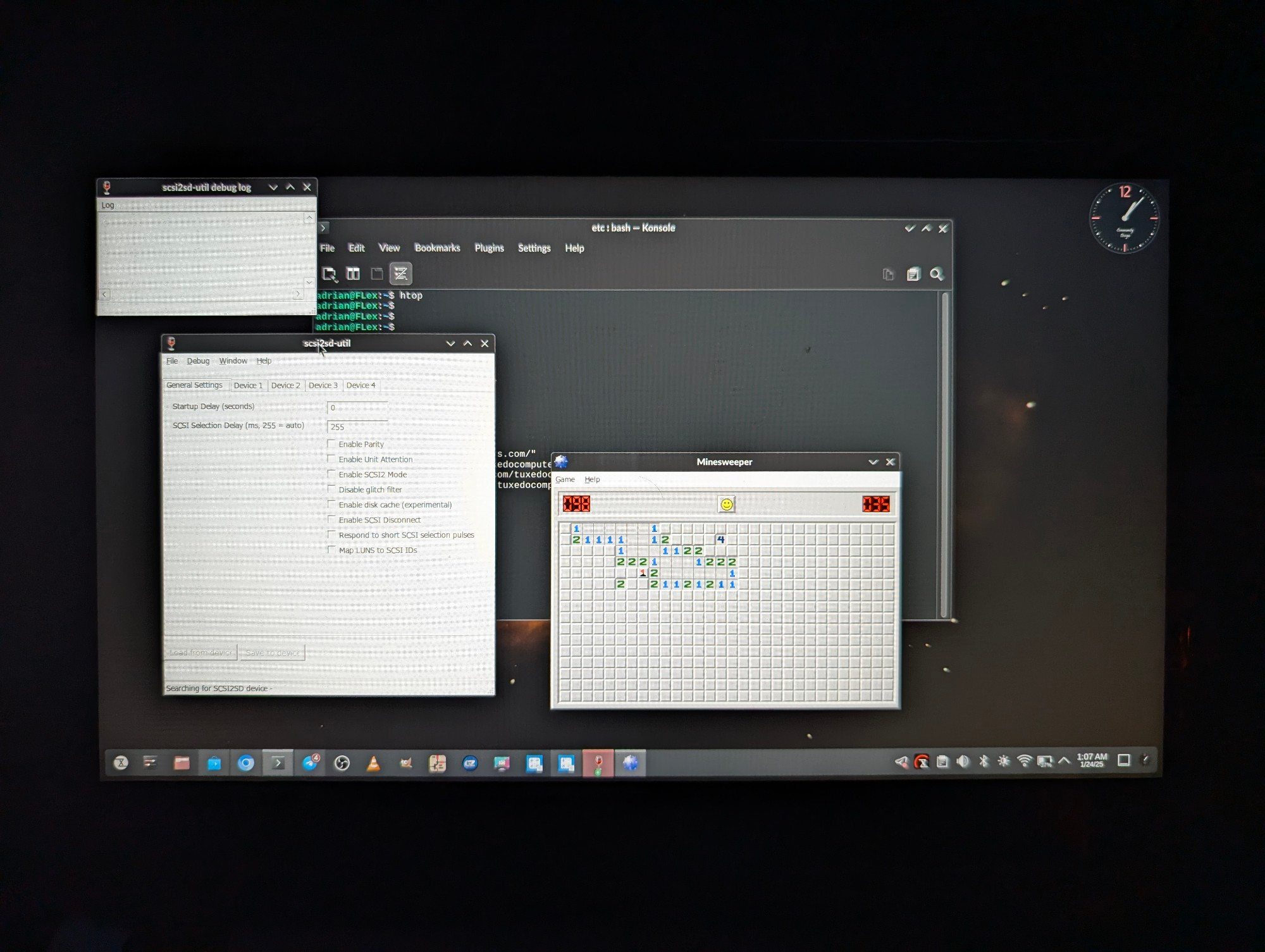Switch to the Device 2 tab

point(285,385)
